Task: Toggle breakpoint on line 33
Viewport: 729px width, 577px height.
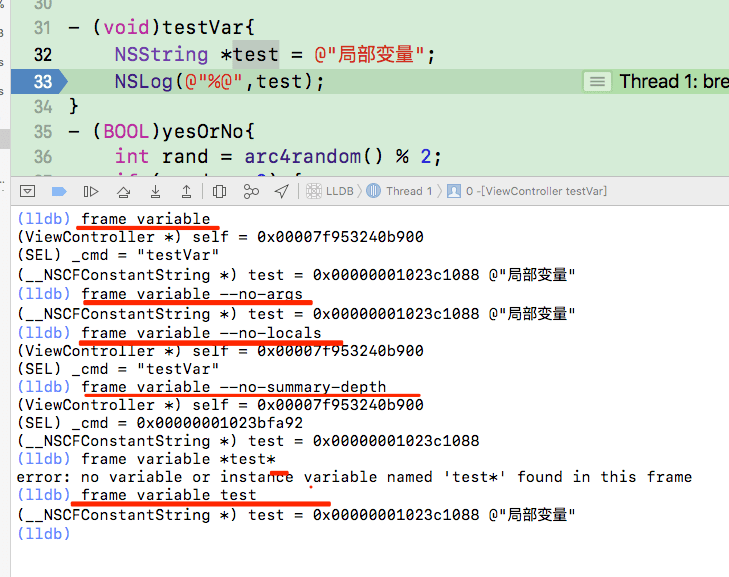Action: [x=40, y=81]
